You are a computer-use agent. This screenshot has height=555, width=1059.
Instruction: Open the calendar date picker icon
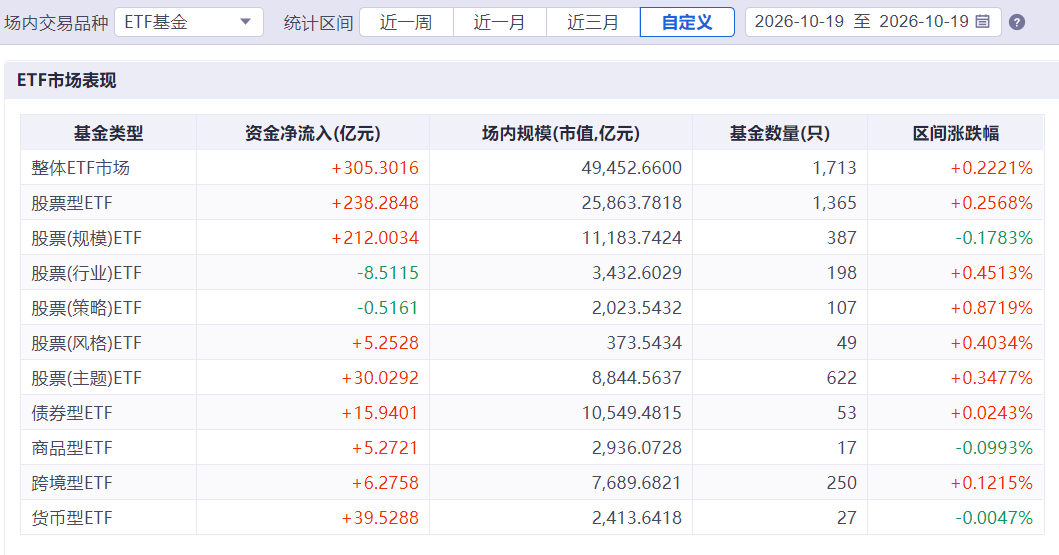pyautogui.click(x=983, y=22)
